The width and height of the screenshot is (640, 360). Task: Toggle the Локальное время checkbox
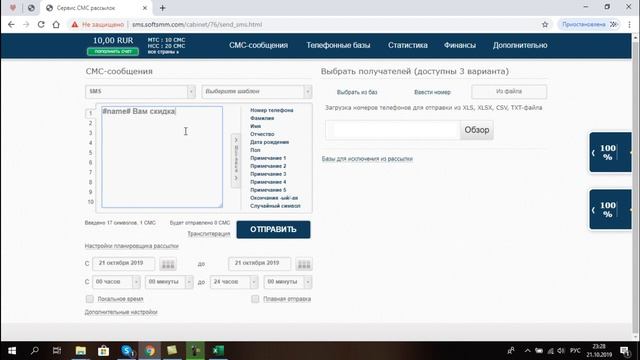coord(90,299)
